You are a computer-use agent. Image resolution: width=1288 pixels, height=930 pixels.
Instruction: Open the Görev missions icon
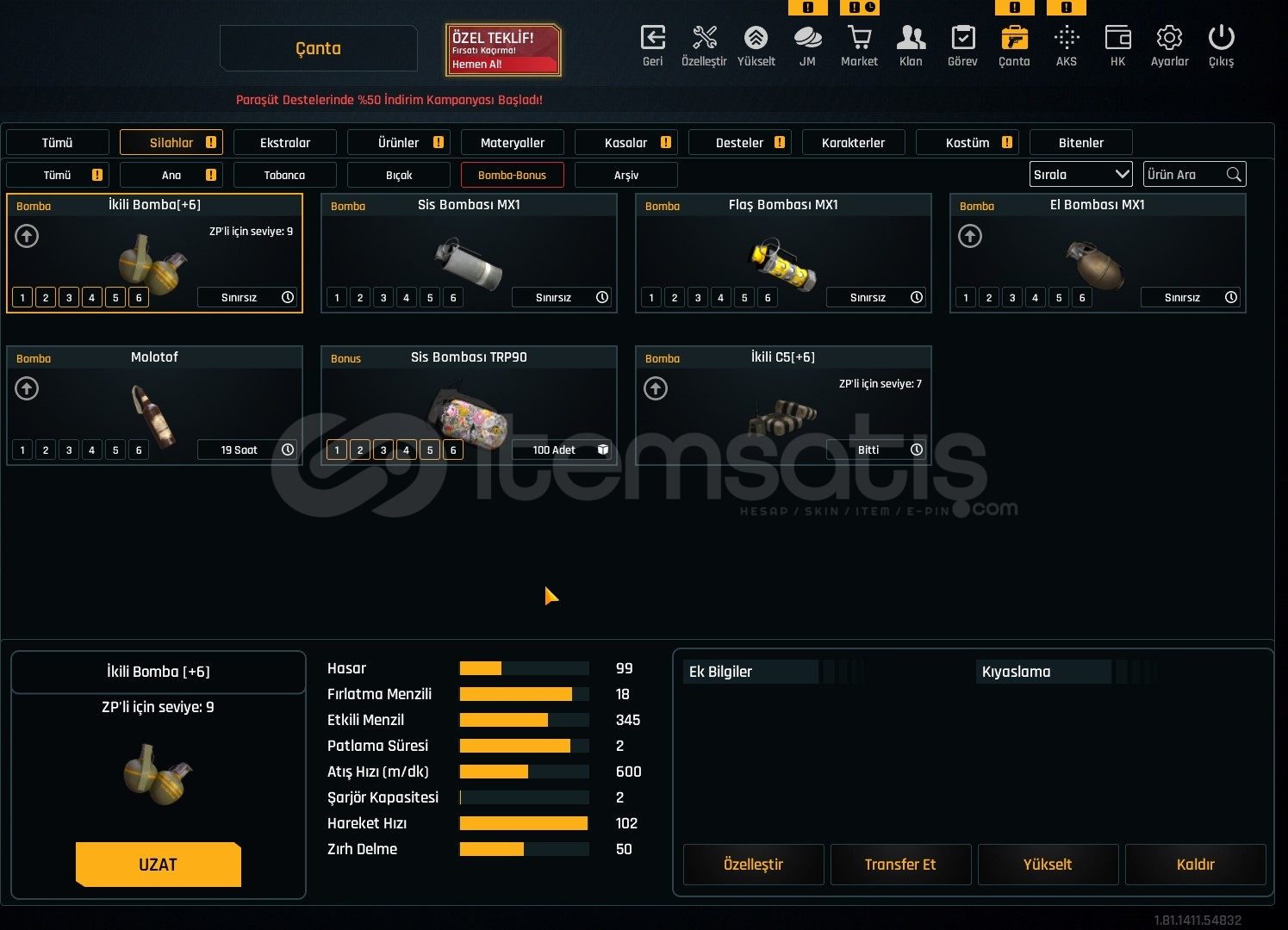click(962, 39)
